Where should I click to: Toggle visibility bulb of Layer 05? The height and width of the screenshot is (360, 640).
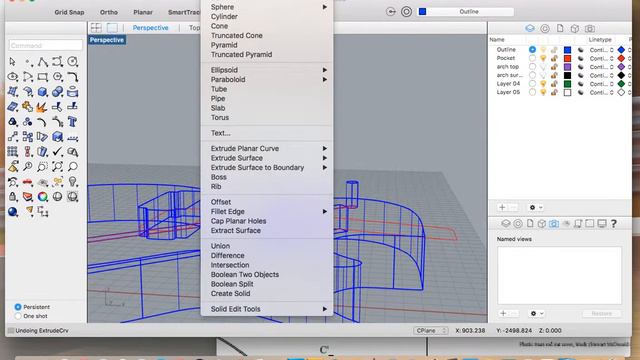[x=543, y=92]
